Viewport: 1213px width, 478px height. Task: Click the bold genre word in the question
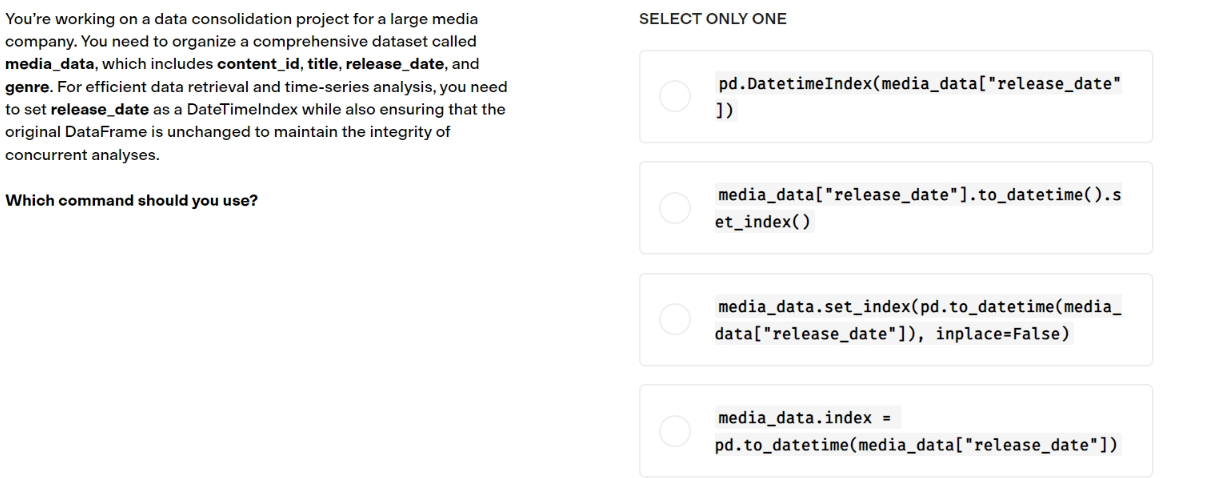coord(27,87)
